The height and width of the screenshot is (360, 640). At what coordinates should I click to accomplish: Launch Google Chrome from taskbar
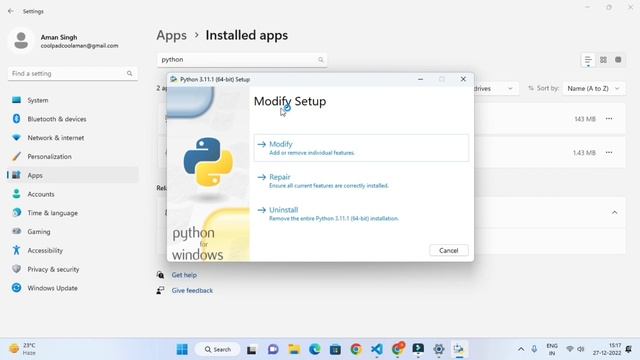356,349
